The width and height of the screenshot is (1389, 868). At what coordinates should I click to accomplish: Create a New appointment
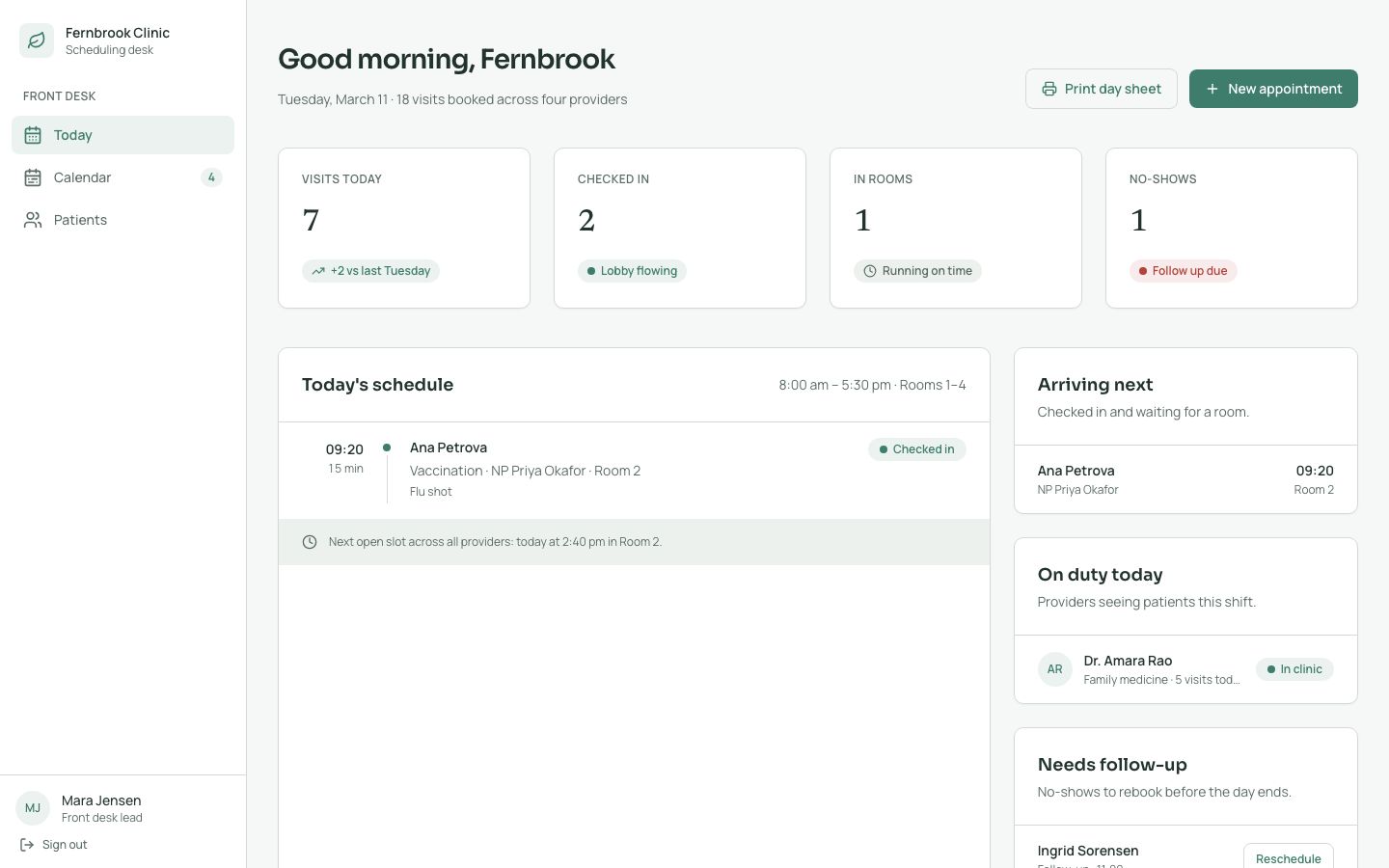coord(1273,89)
